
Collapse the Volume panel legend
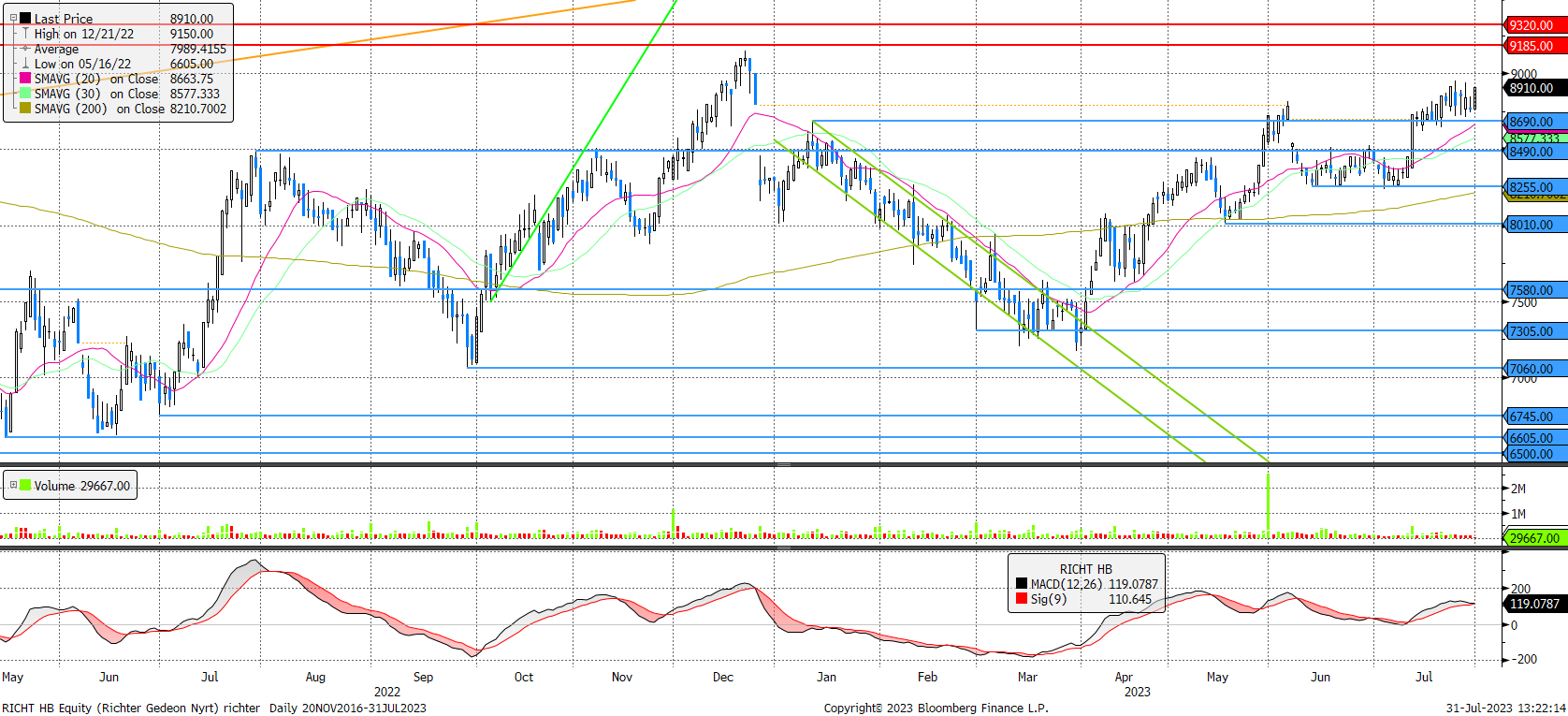(13, 485)
